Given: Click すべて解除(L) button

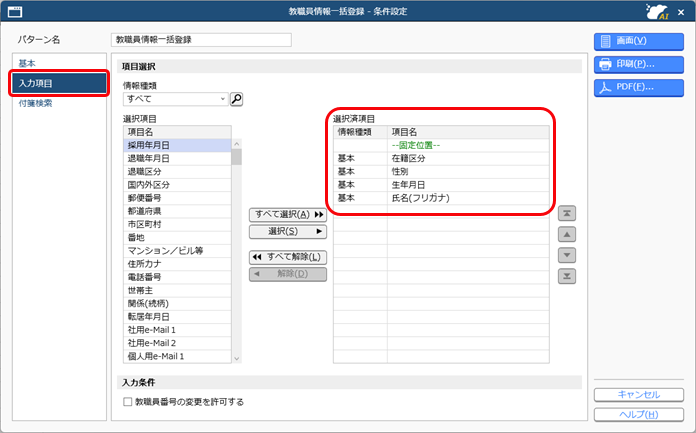Looking at the screenshot, I should click(288, 257).
